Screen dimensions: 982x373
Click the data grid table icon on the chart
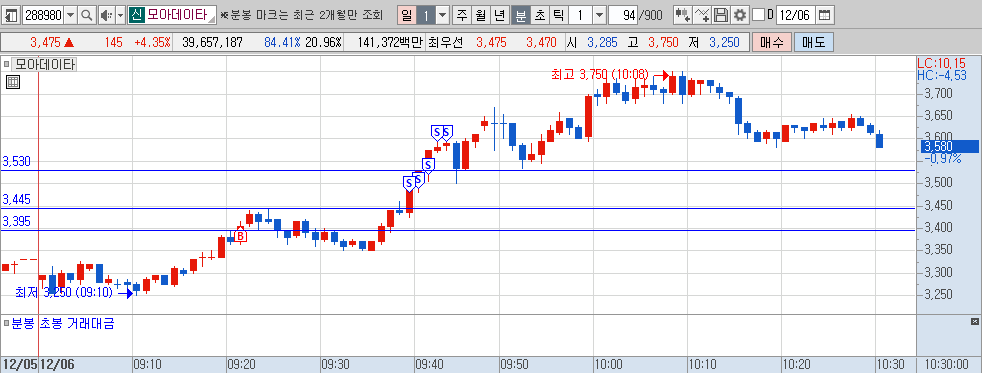click(13, 82)
